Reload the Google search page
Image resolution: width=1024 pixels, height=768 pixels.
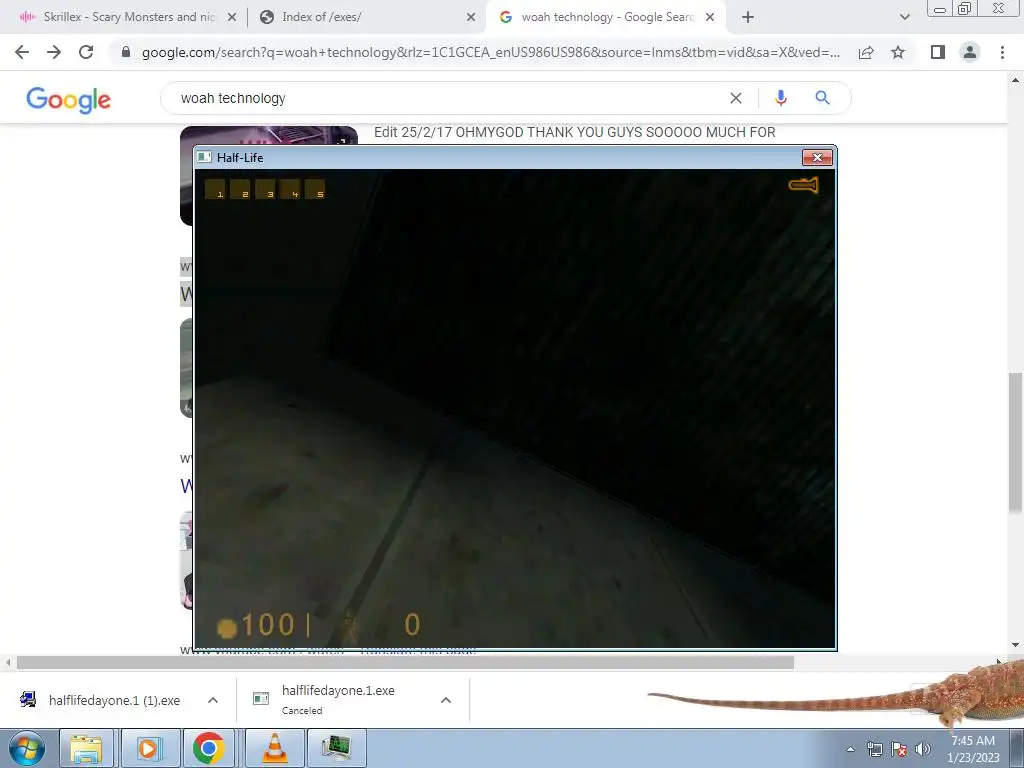pos(86,52)
